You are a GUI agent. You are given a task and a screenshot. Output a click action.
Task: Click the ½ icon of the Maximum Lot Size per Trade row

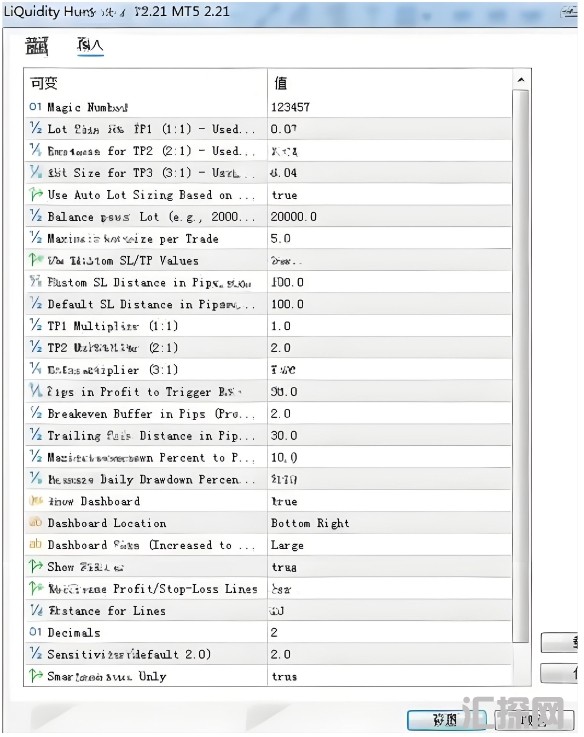click(x=36, y=238)
